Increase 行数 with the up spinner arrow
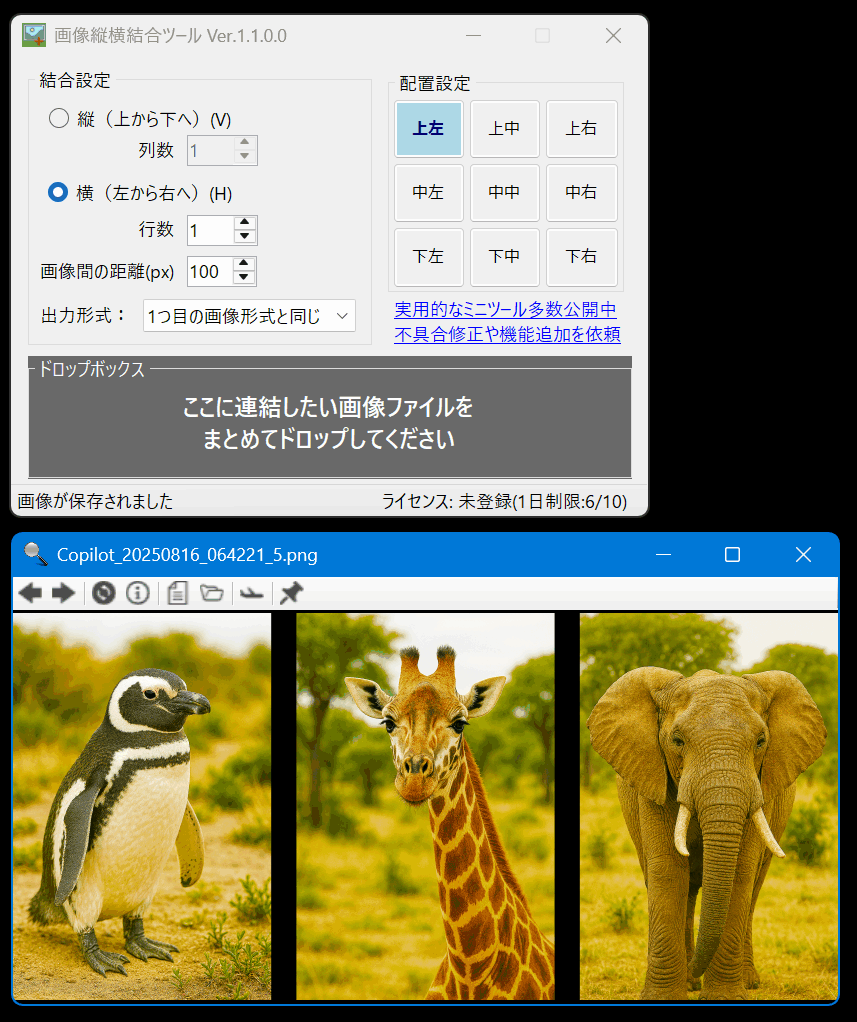 click(x=245, y=224)
